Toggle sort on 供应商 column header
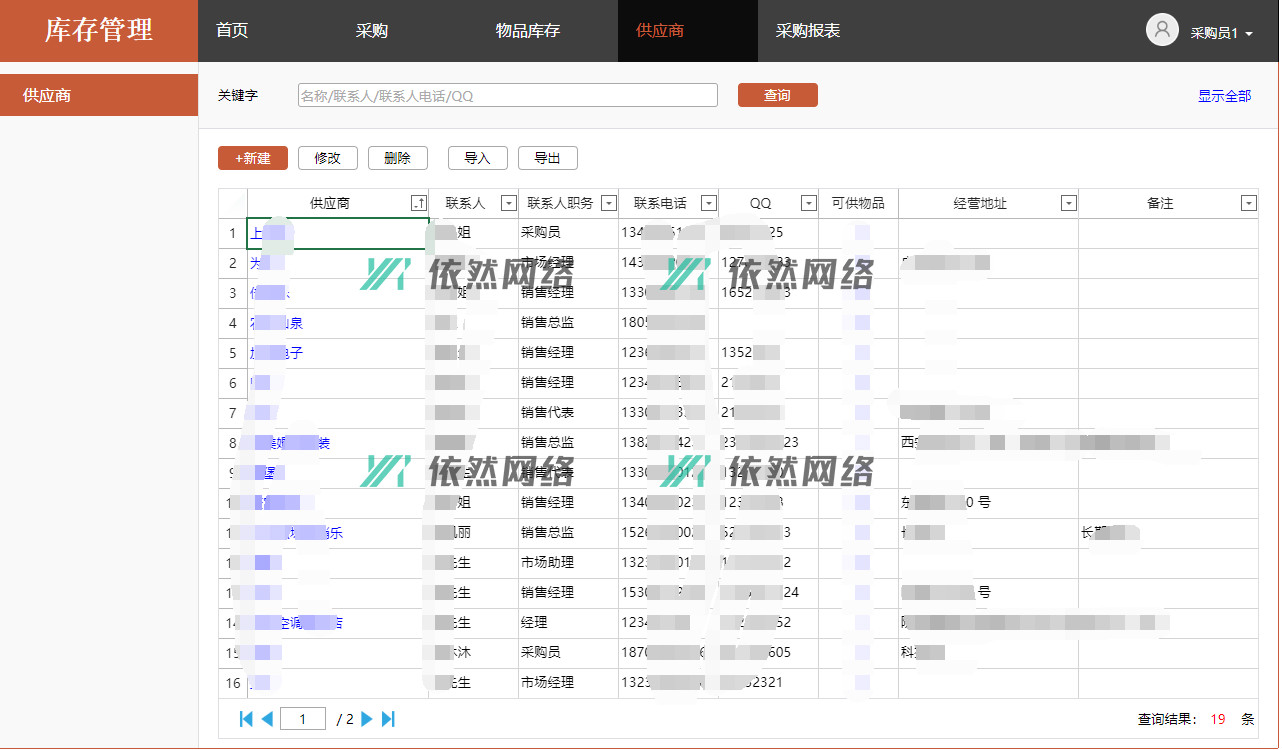 click(419, 203)
